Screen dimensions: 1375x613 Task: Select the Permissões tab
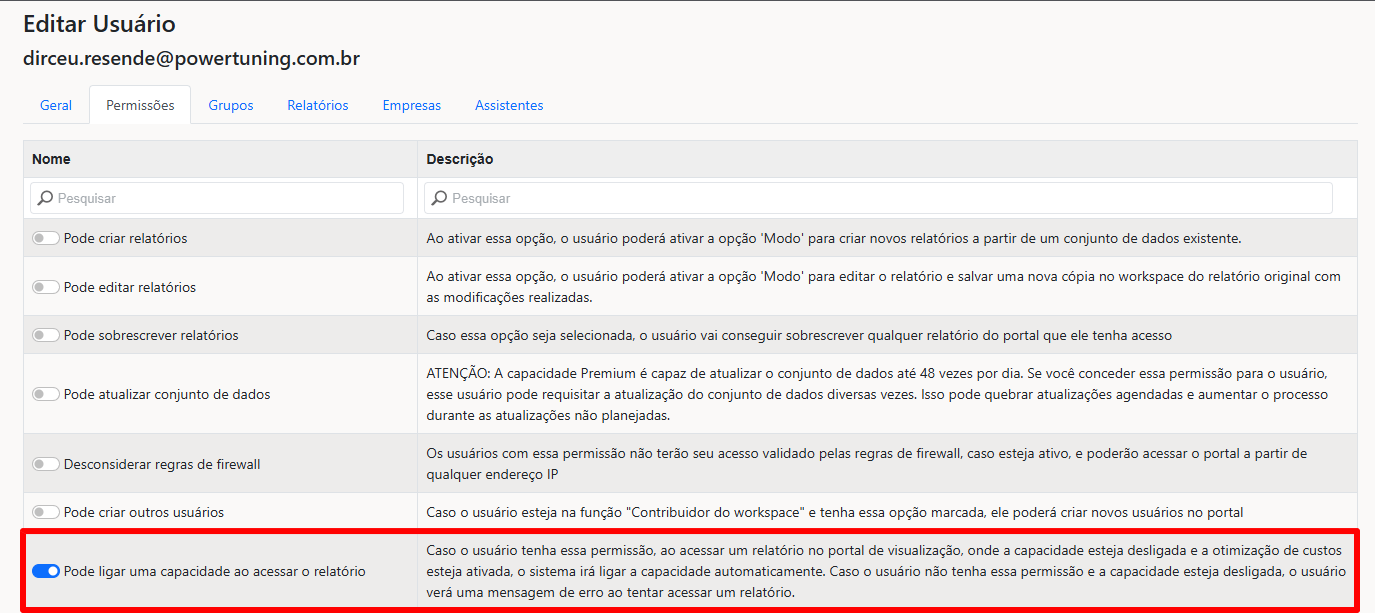(140, 105)
